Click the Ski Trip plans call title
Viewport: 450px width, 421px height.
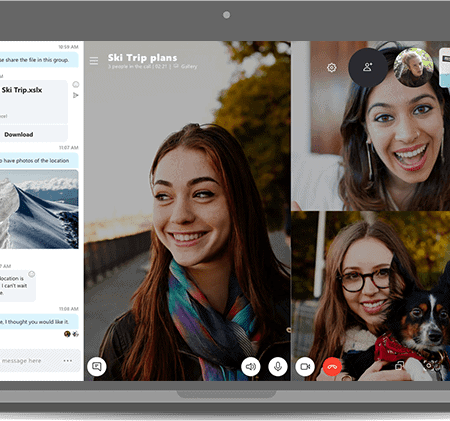coord(142,58)
